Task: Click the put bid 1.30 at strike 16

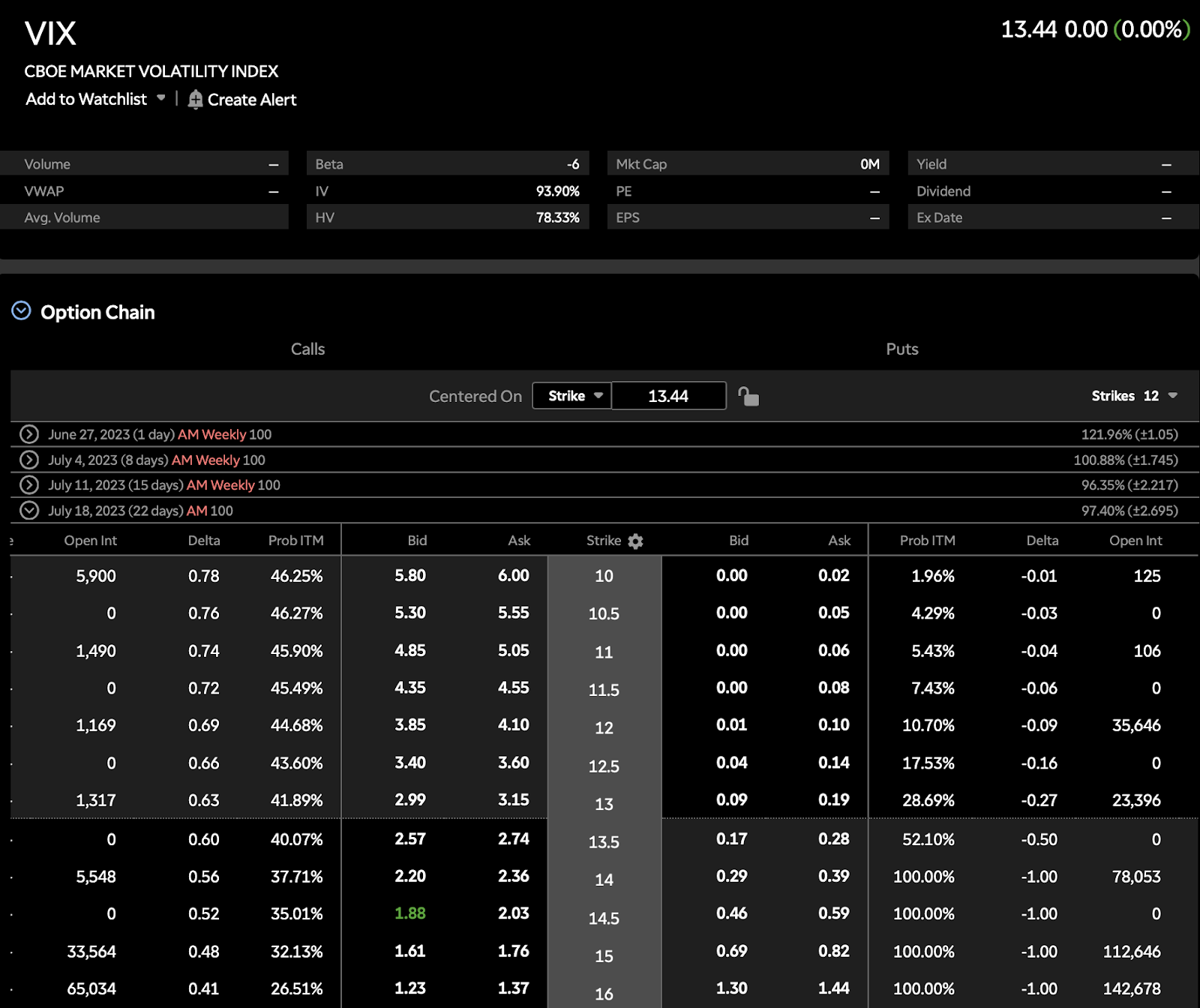Action: click(x=732, y=988)
